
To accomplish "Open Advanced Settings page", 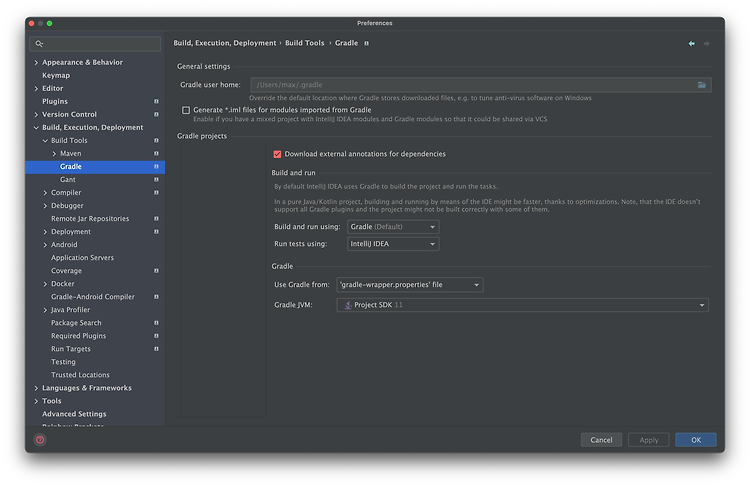I will click(x=74, y=414).
